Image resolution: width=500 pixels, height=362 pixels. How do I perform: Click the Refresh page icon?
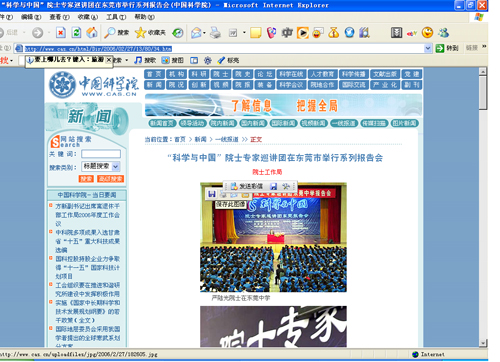[x=76, y=33]
